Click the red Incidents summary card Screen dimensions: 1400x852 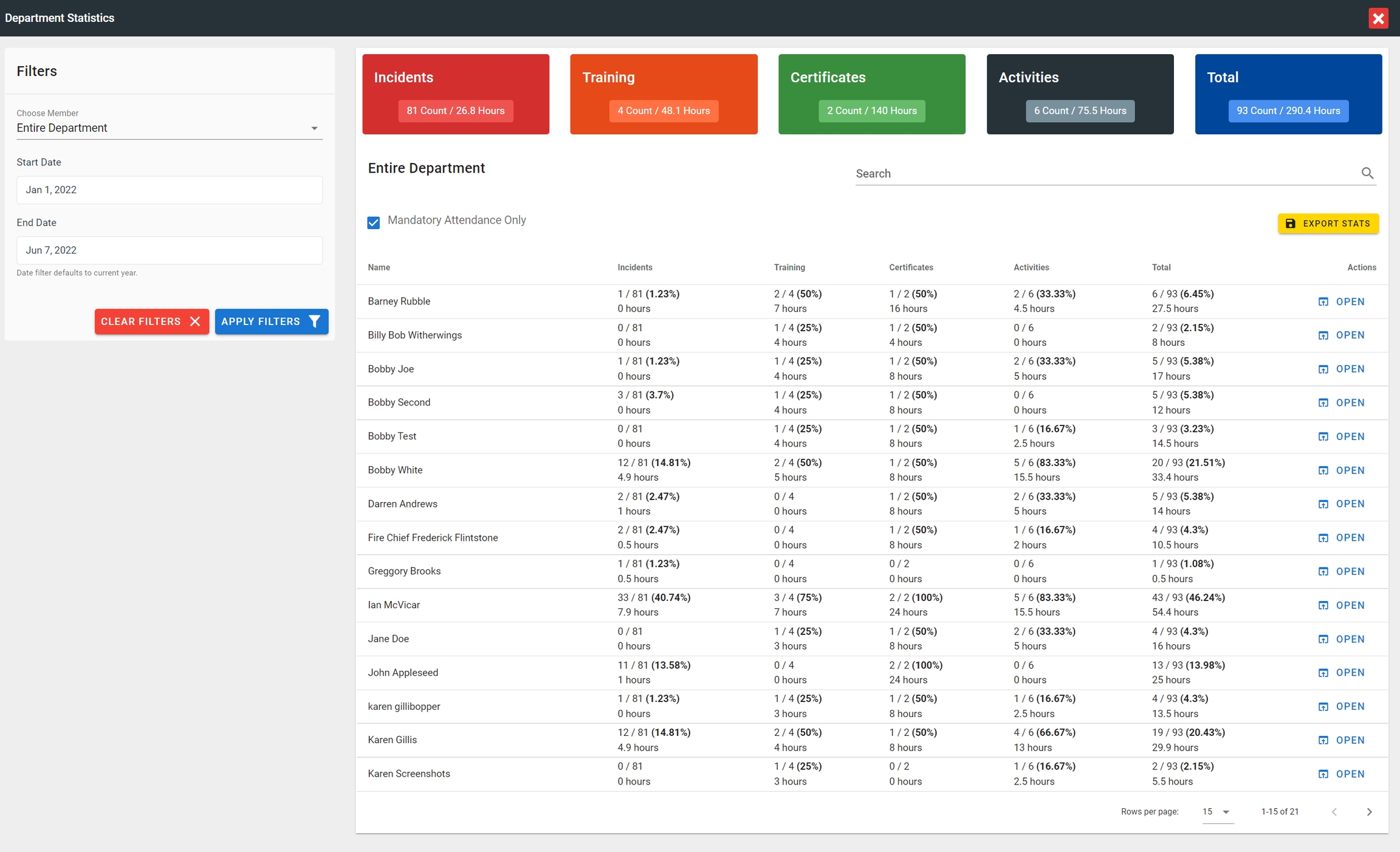click(x=456, y=94)
